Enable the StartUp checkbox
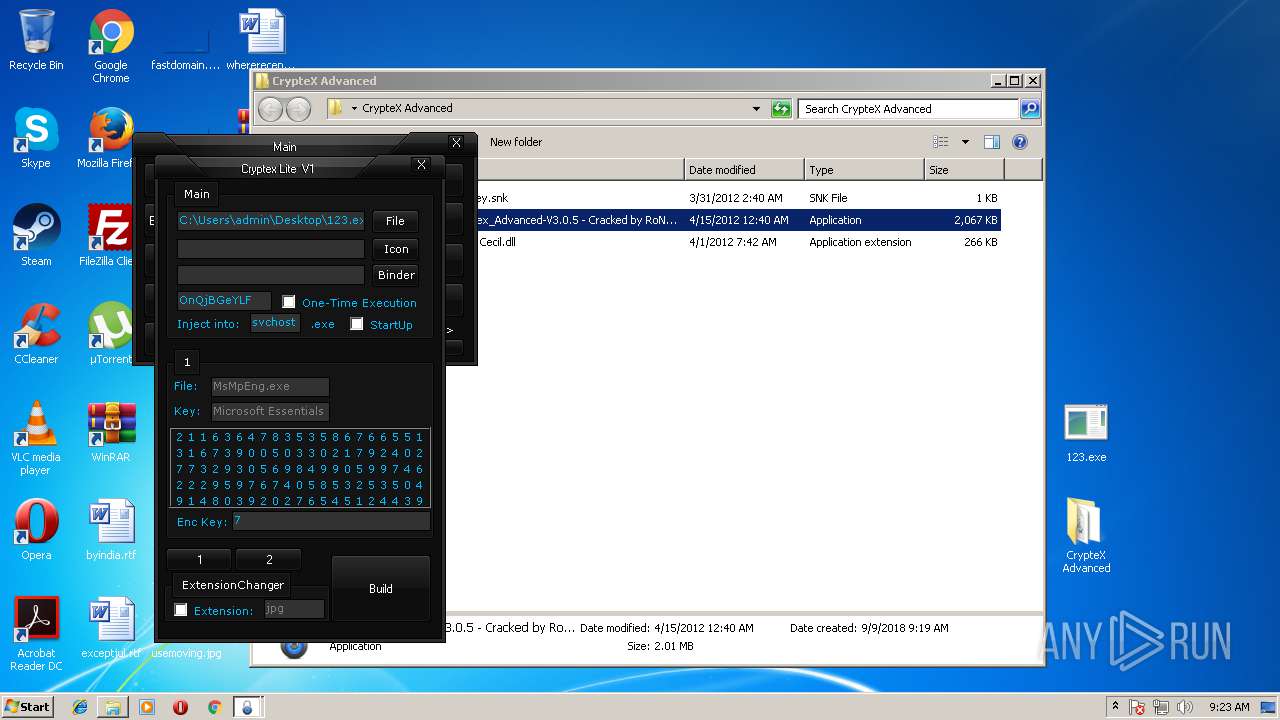The width and height of the screenshot is (1280, 720). 357,324
